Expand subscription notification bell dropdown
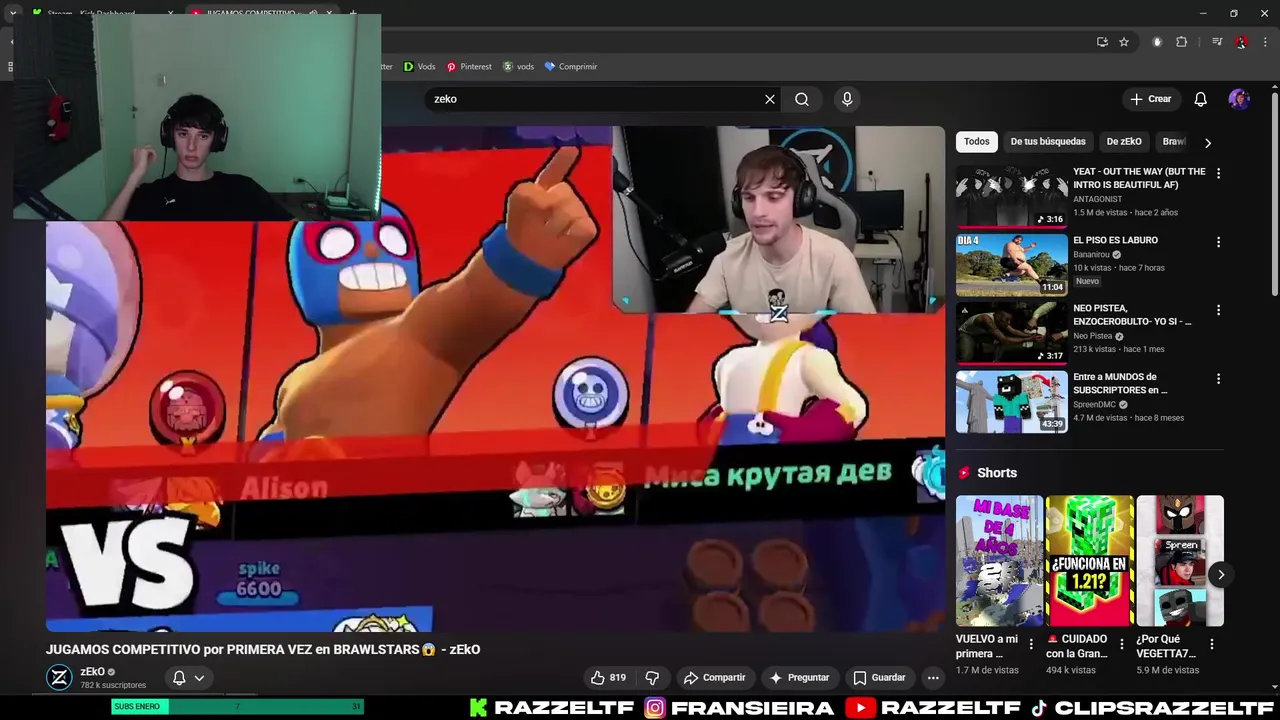Viewport: 1280px width, 720px height. click(188, 677)
